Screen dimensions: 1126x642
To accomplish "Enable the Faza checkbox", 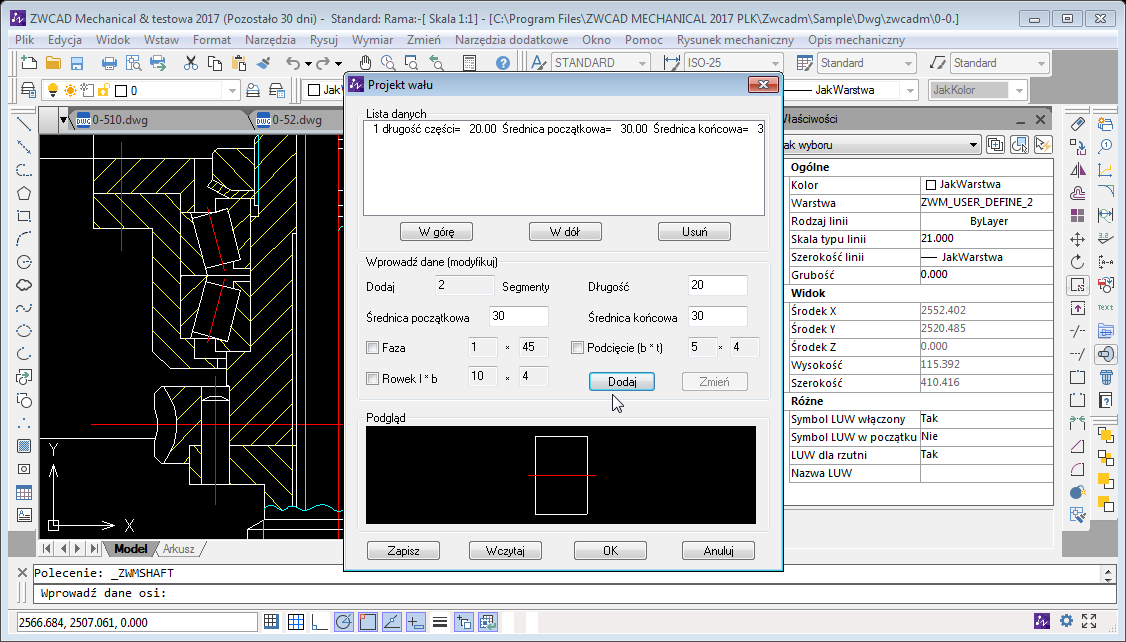I will coord(374,348).
